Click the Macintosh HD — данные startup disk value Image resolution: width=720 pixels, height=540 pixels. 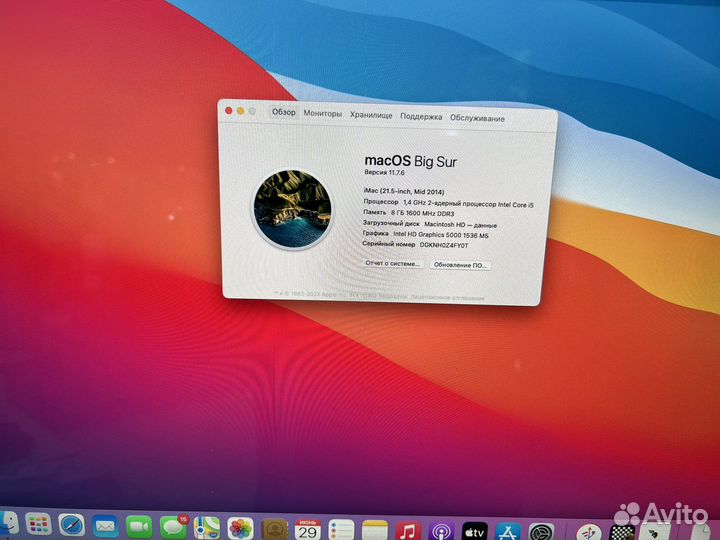(x=461, y=225)
